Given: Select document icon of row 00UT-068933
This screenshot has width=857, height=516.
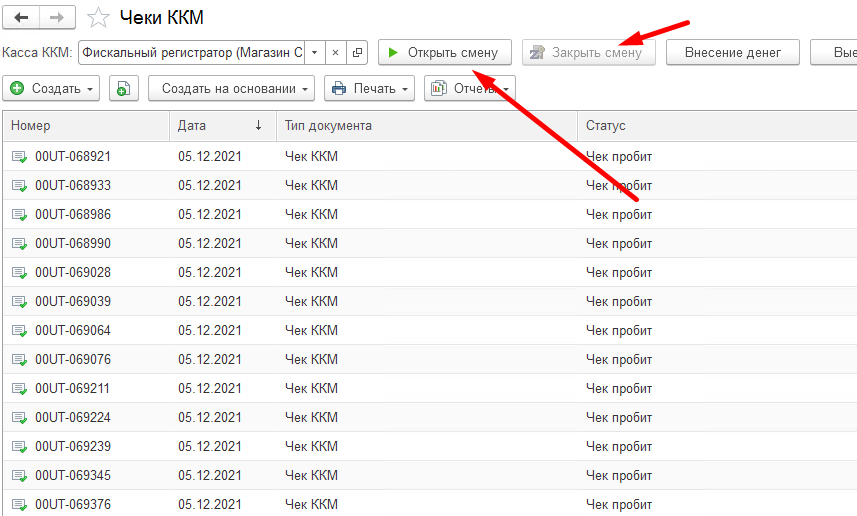Looking at the screenshot, I should pos(19,186).
